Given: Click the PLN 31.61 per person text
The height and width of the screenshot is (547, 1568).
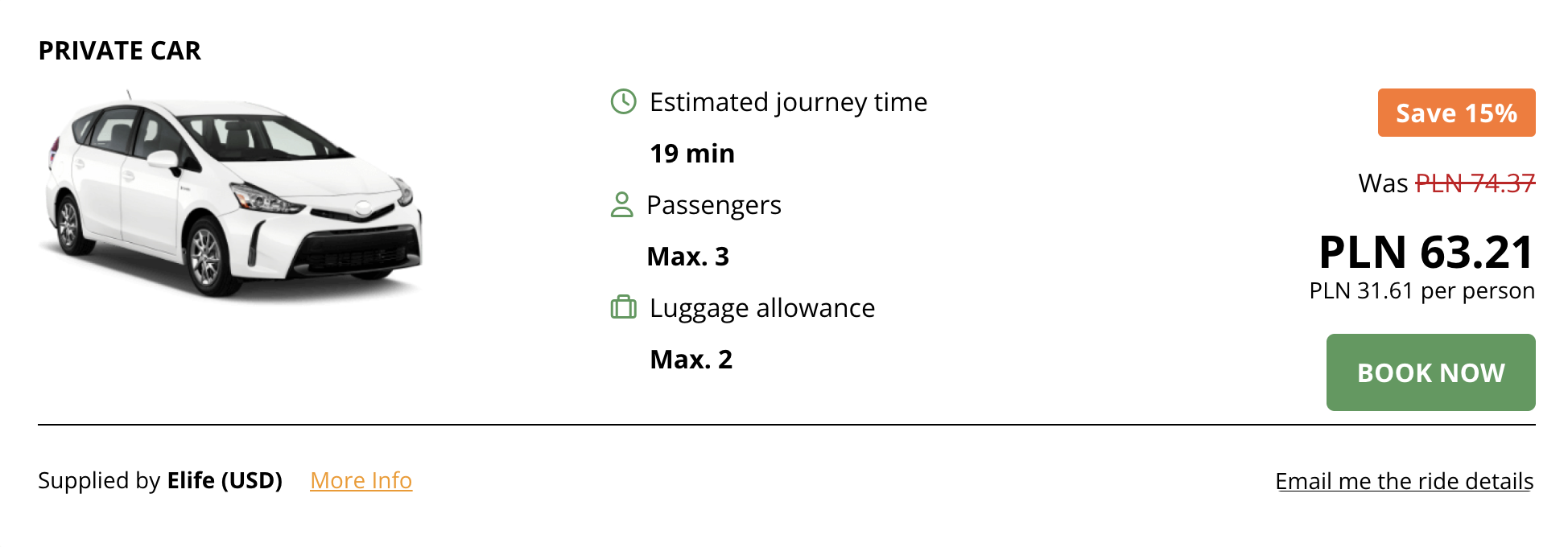Looking at the screenshot, I should pyautogui.click(x=1422, y=290).
